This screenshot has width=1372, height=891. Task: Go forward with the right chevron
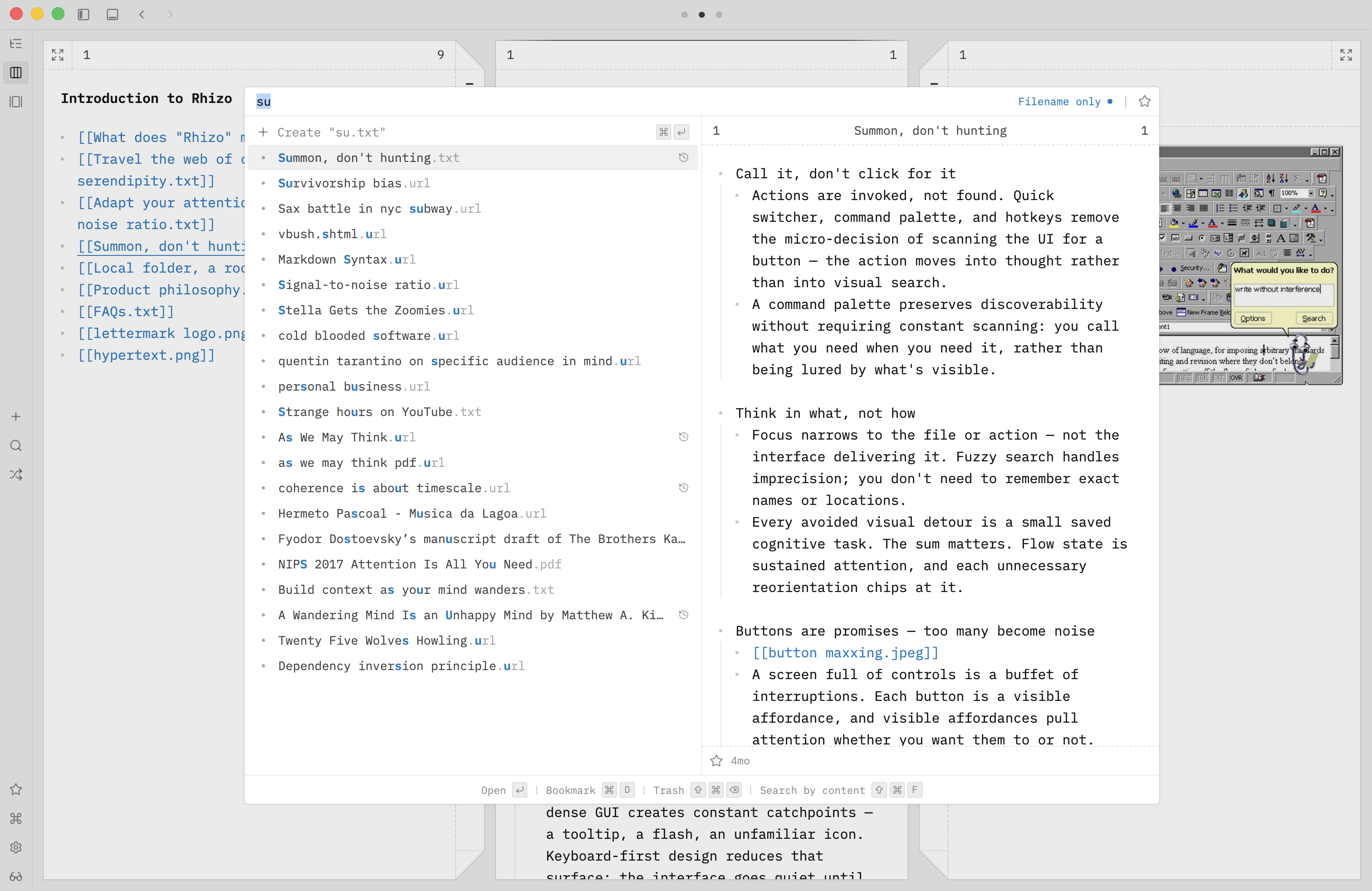170,15
